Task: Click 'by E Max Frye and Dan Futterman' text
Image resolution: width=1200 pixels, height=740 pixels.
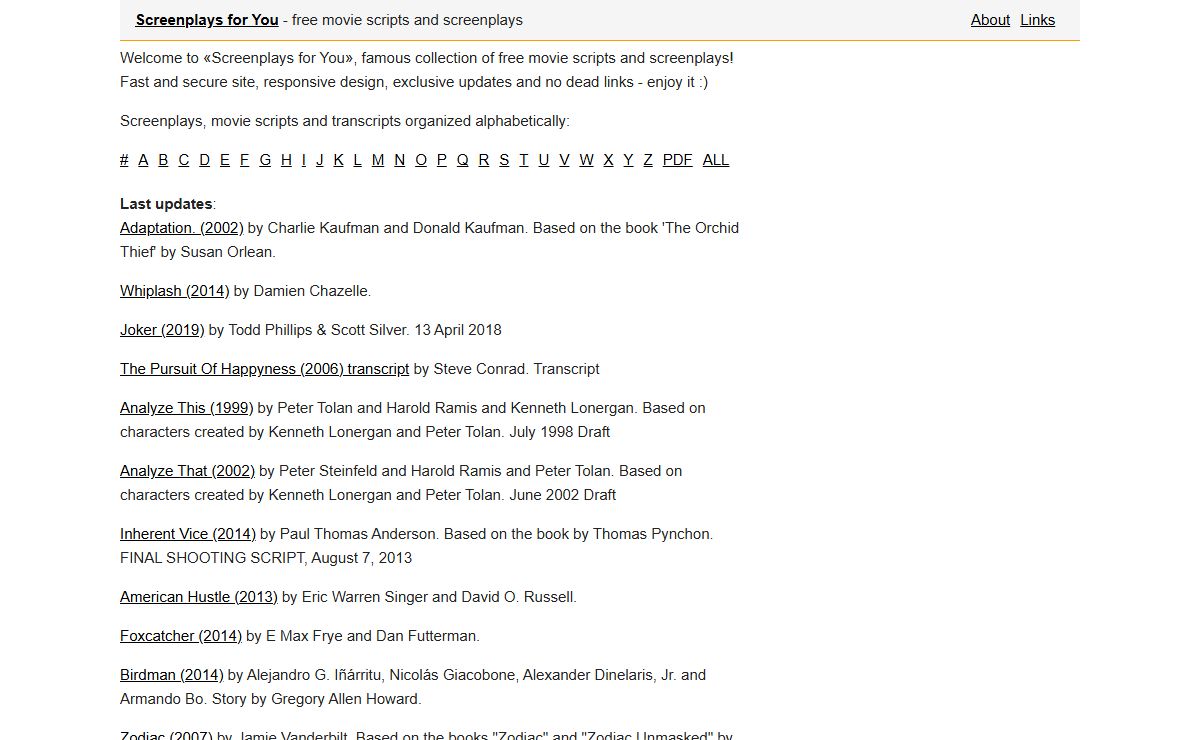Action: [363, 636]
